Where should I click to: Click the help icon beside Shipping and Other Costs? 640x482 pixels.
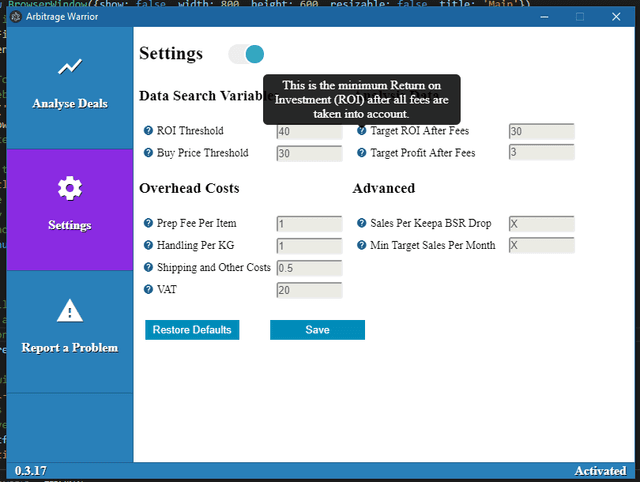click(x=148, y=267)
